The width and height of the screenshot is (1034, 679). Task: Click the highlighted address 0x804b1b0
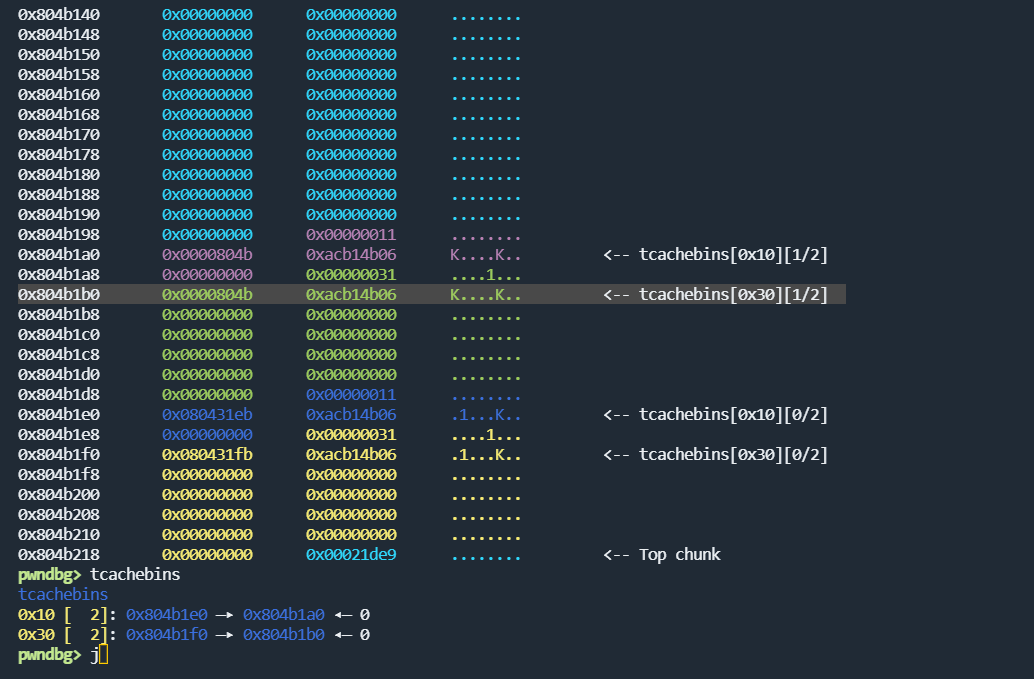pos(59,294)
